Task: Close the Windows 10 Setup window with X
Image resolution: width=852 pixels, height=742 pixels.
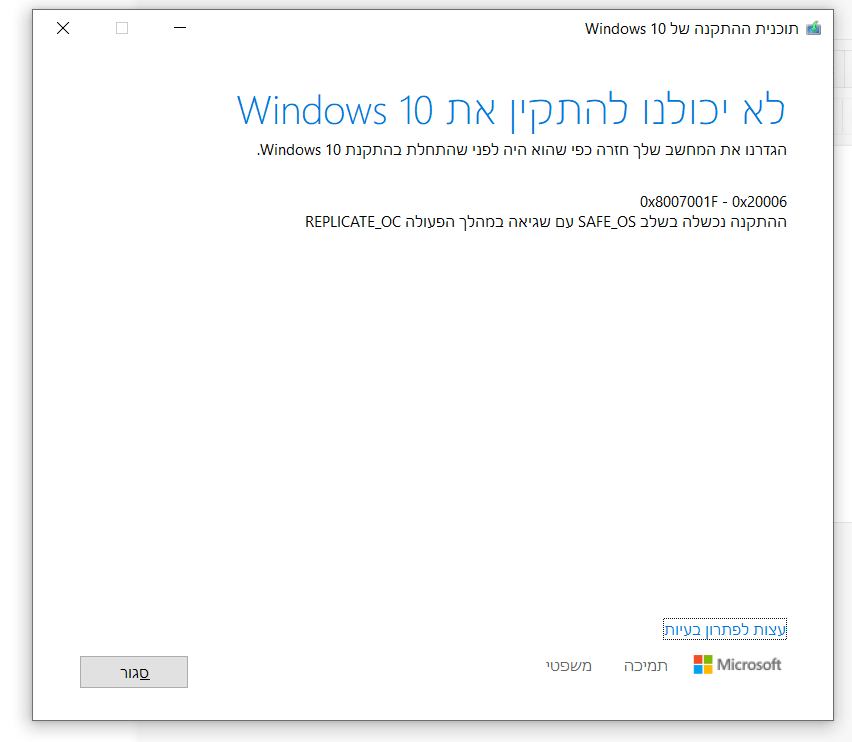Action: tap(63, 28)
